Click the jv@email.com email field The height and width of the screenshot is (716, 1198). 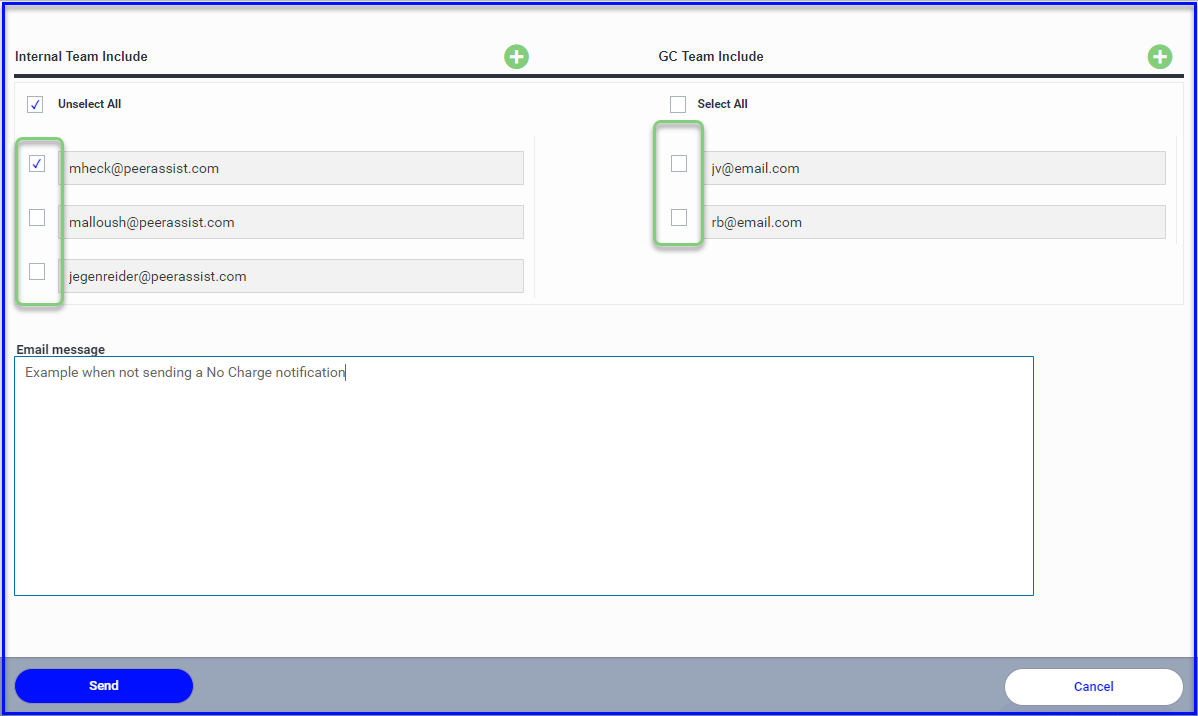pyautogui.click(x=934, y=168)
